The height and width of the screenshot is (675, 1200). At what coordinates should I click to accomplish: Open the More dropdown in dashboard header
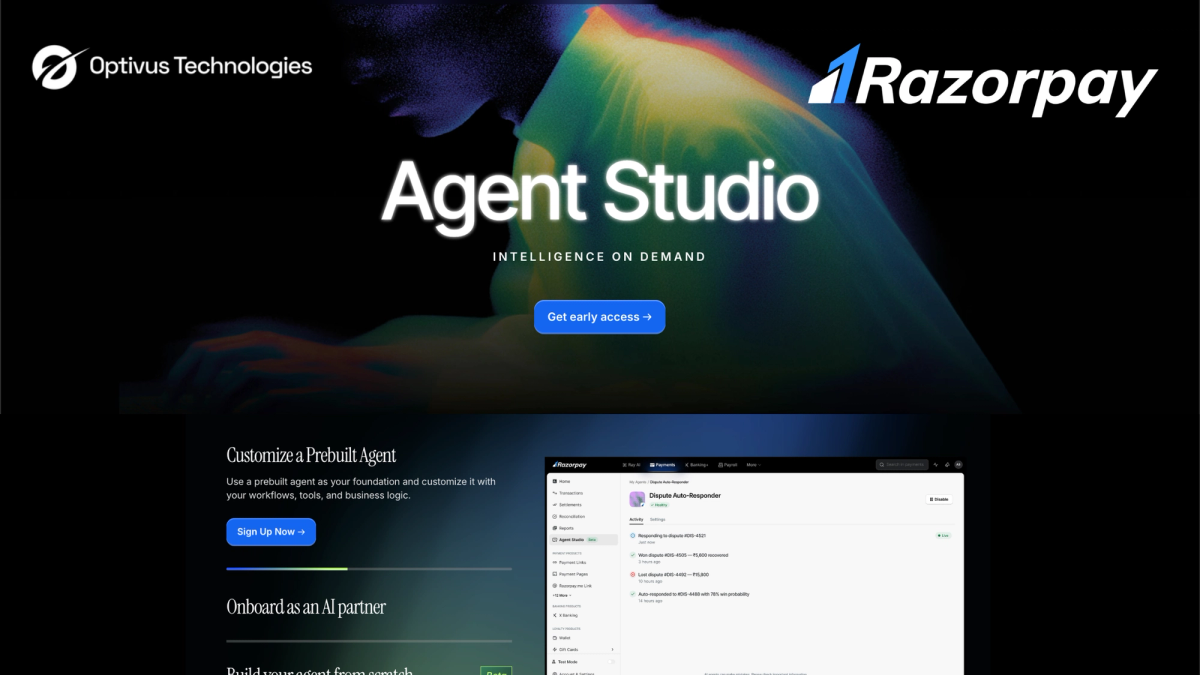pos(754,465)
